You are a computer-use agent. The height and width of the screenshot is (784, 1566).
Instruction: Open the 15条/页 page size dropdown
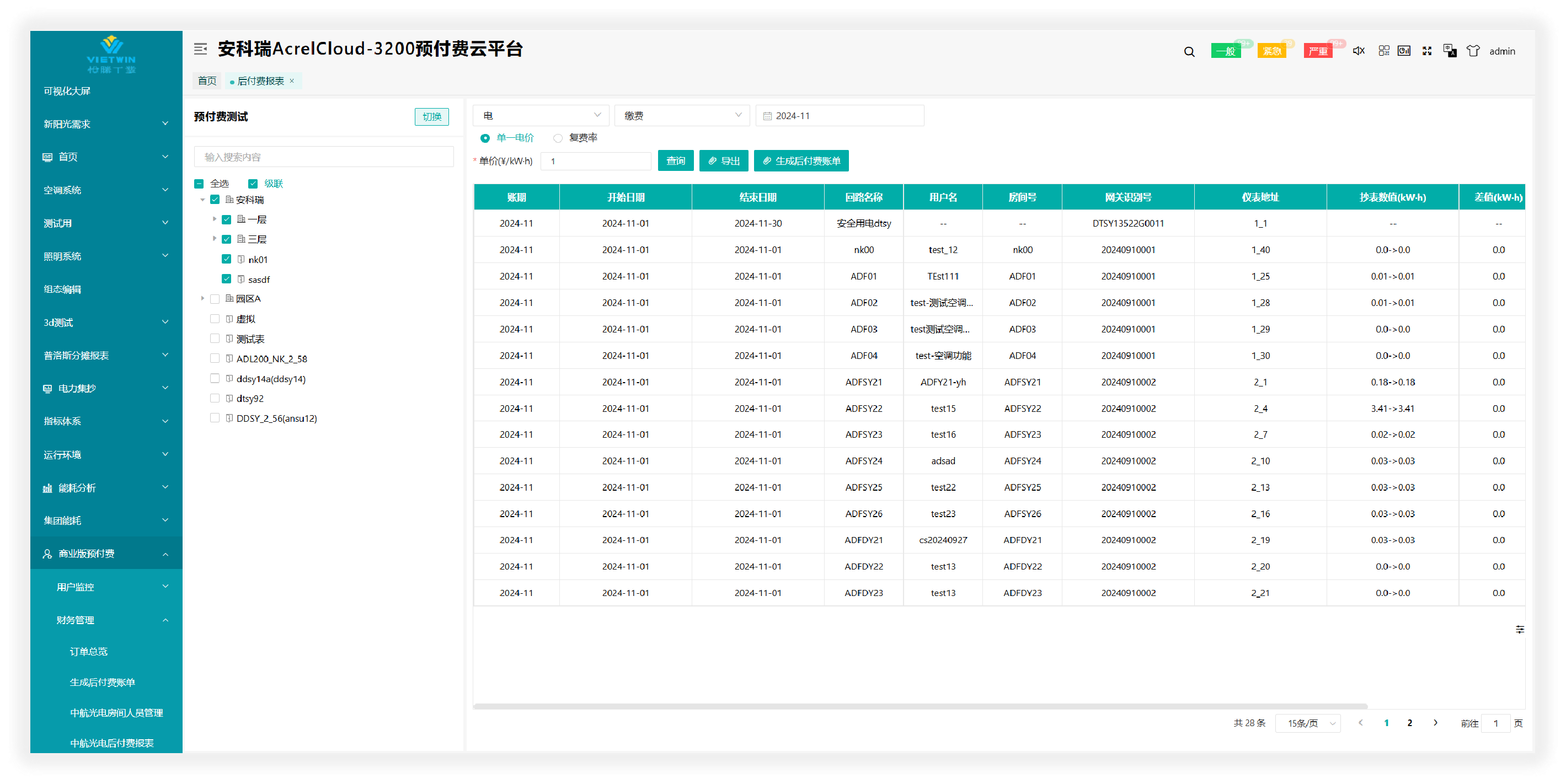(x=1308, y=723)
